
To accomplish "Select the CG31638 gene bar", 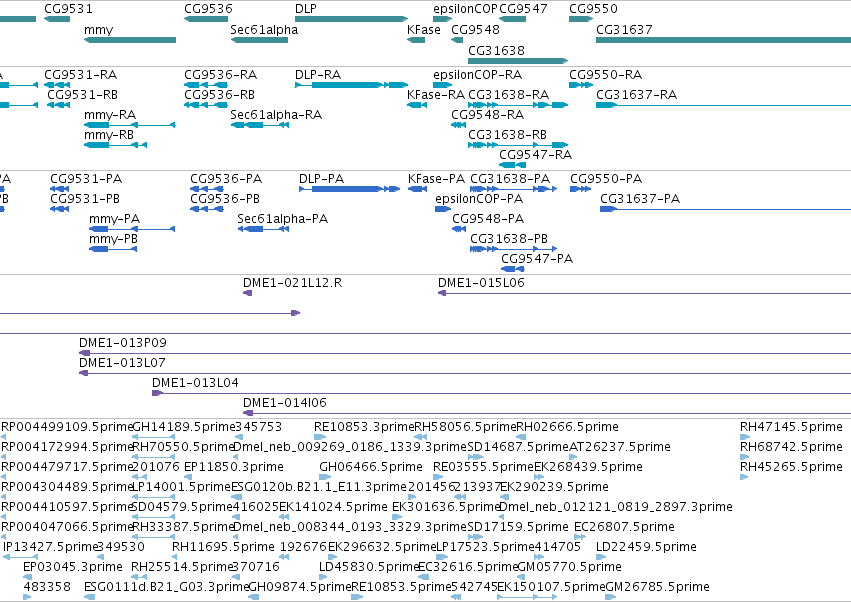I will (518, 61).
